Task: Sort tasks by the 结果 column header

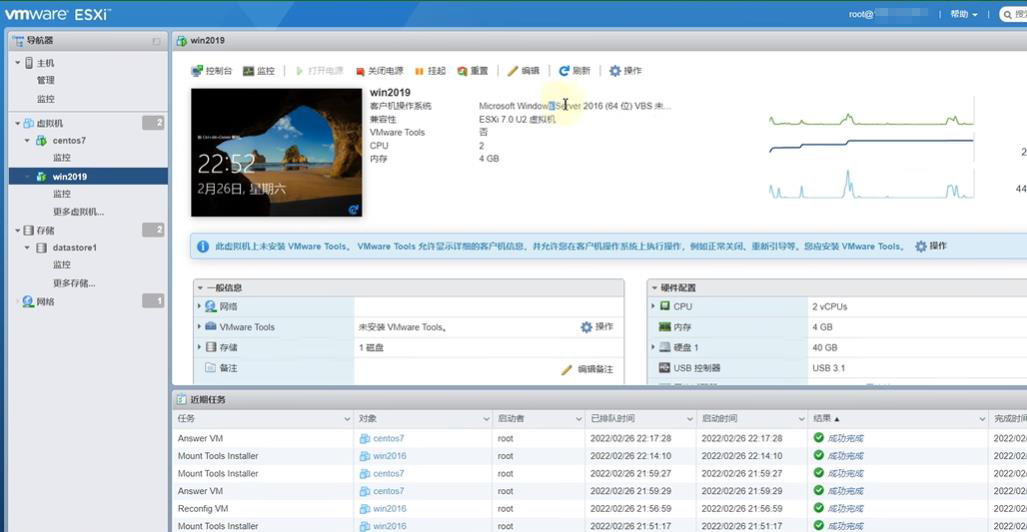Action: tap(825, 418)
